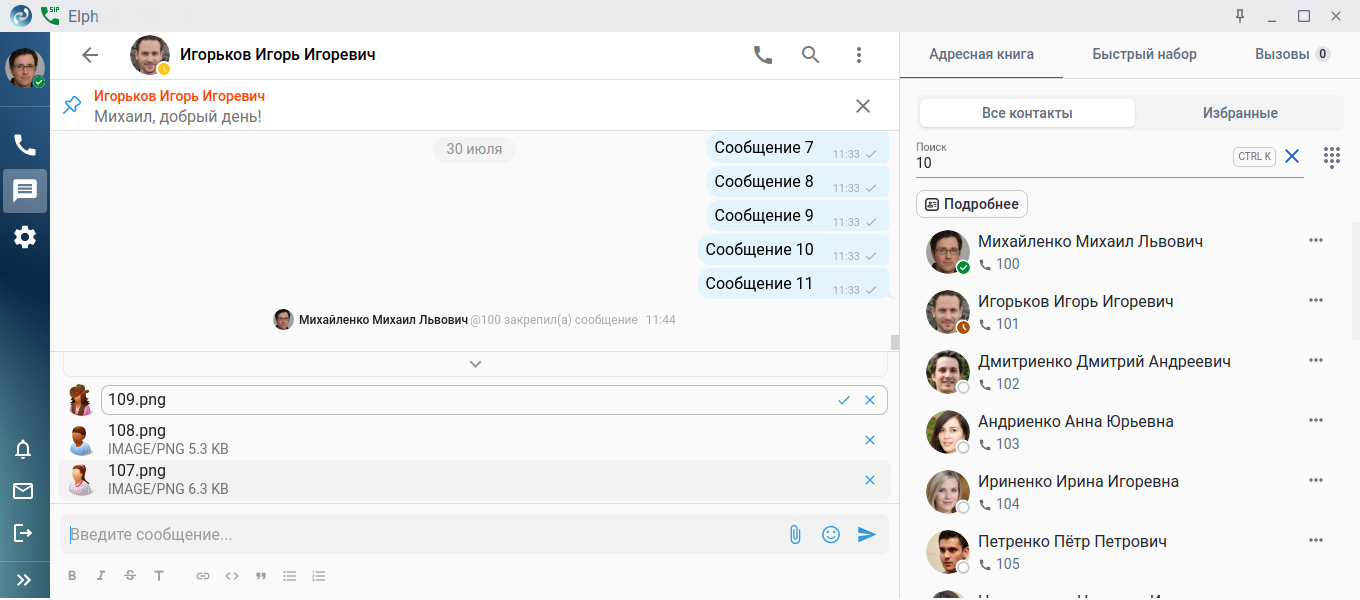Switch to the Адресная книга tab

(981, 54)
